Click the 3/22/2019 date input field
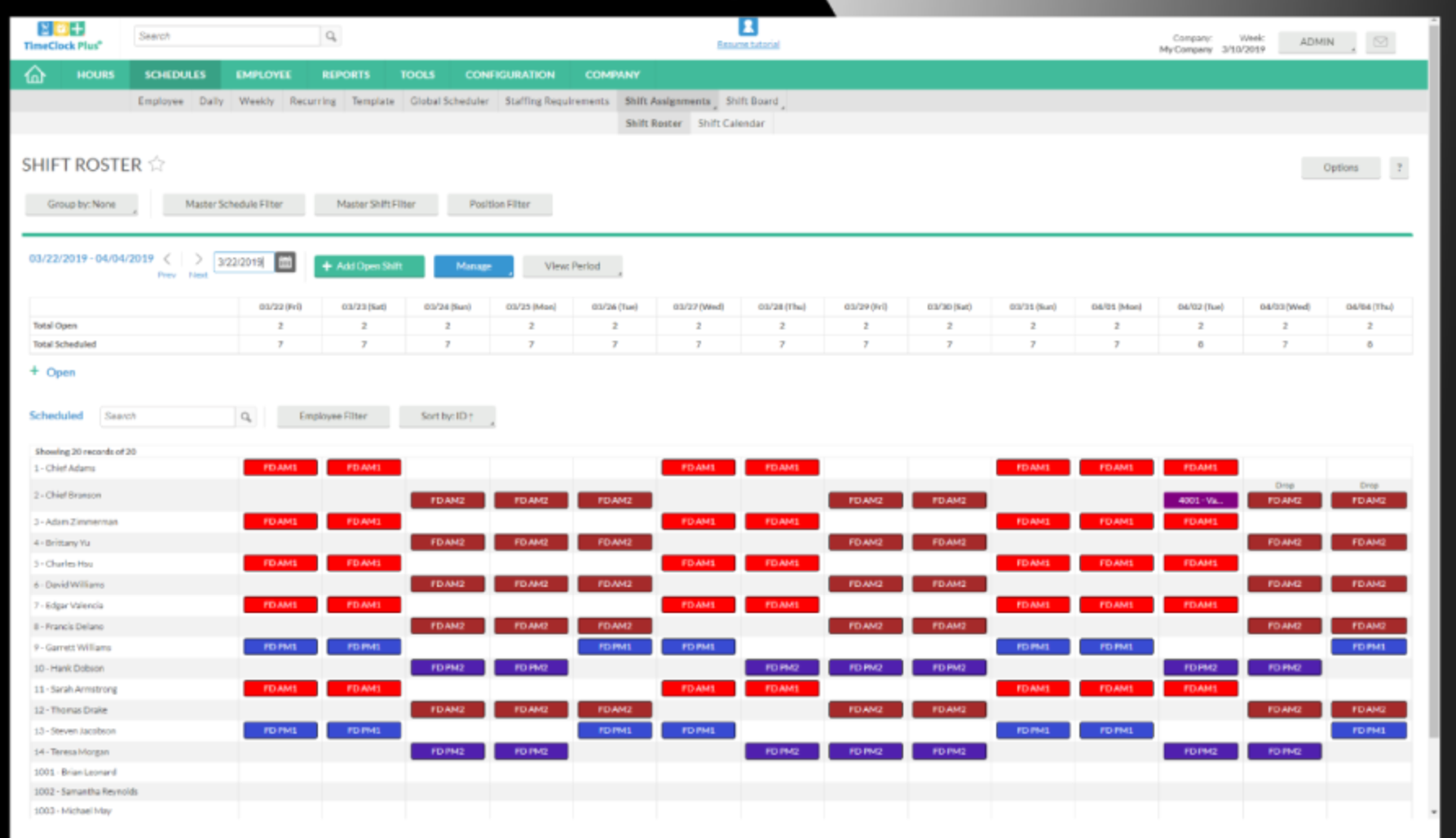 (244, 262)
